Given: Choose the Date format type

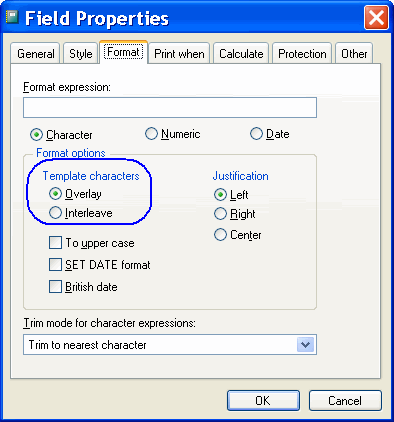Looking at the screenshot, I should (256, 134).
